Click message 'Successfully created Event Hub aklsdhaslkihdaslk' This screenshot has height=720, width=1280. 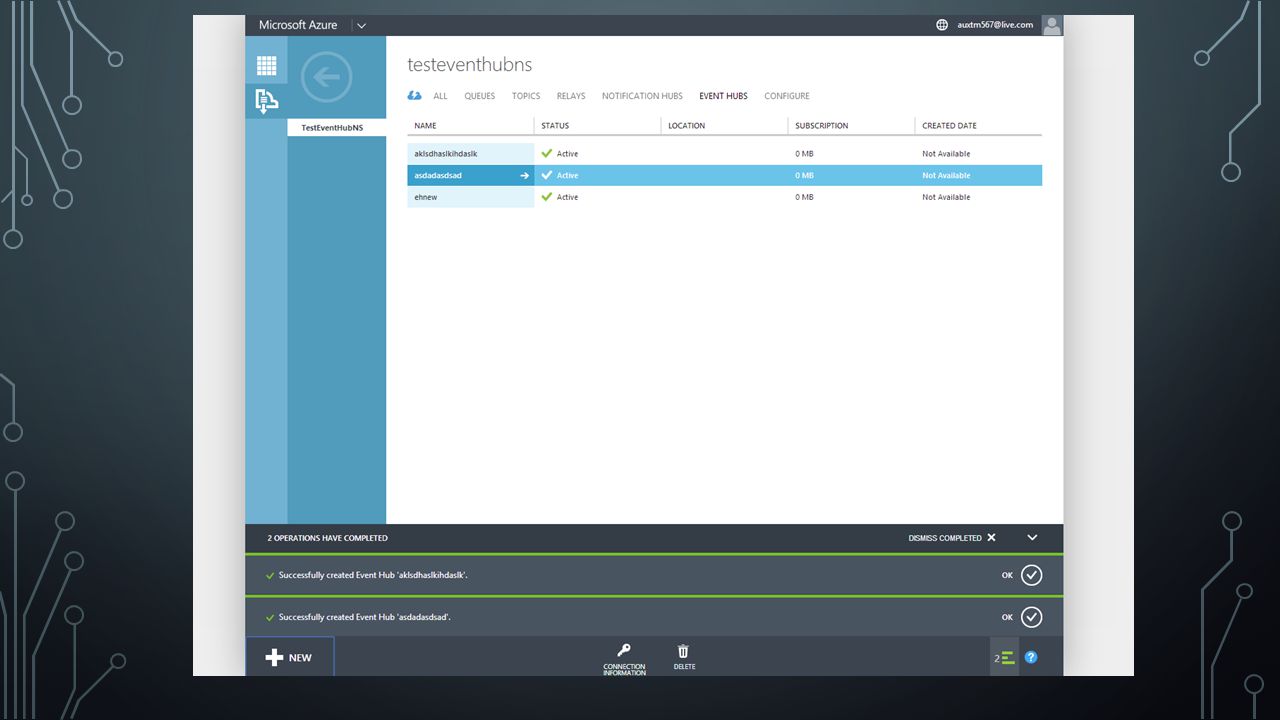point(373,575)
